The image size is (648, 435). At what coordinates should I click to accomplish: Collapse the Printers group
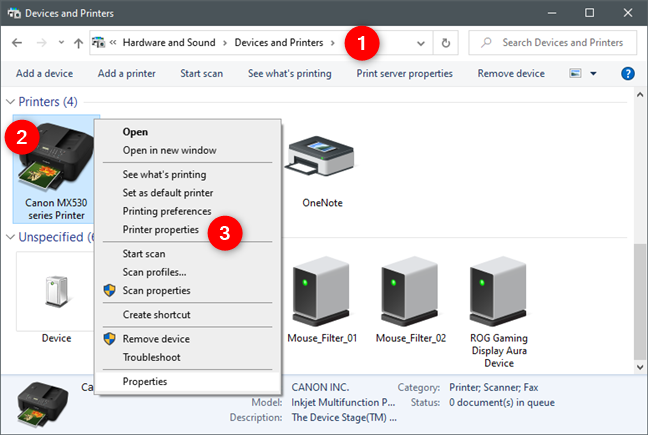click(10, 102)
